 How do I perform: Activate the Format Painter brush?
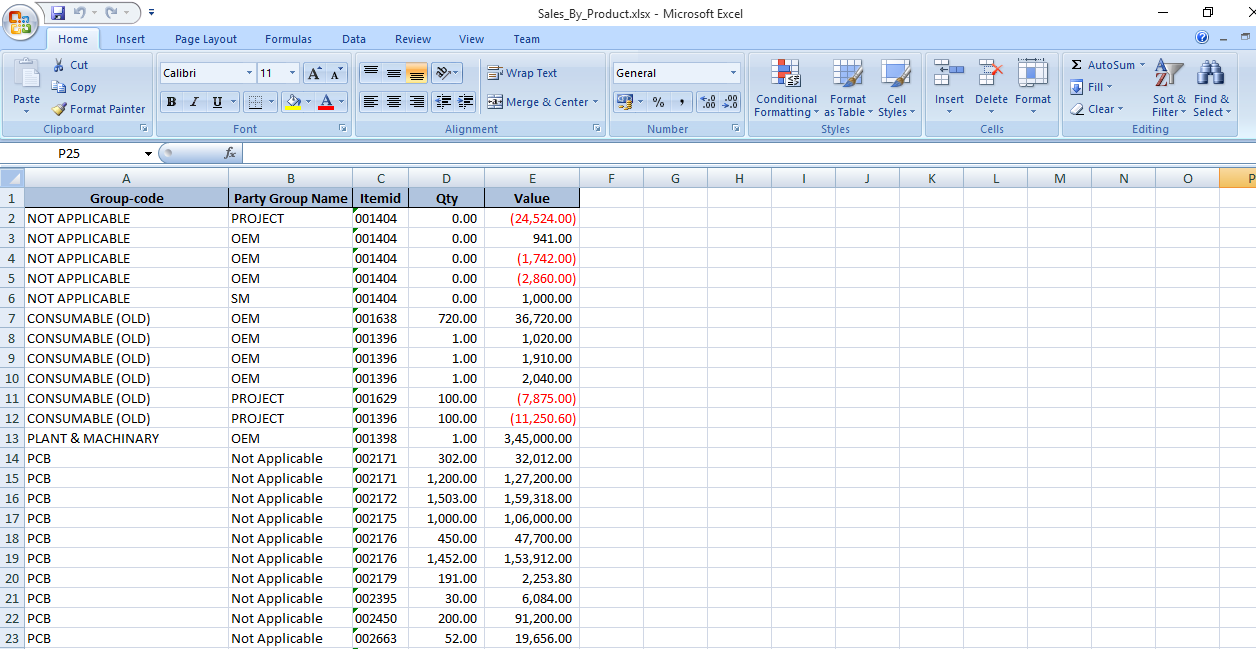click(59, 109)
